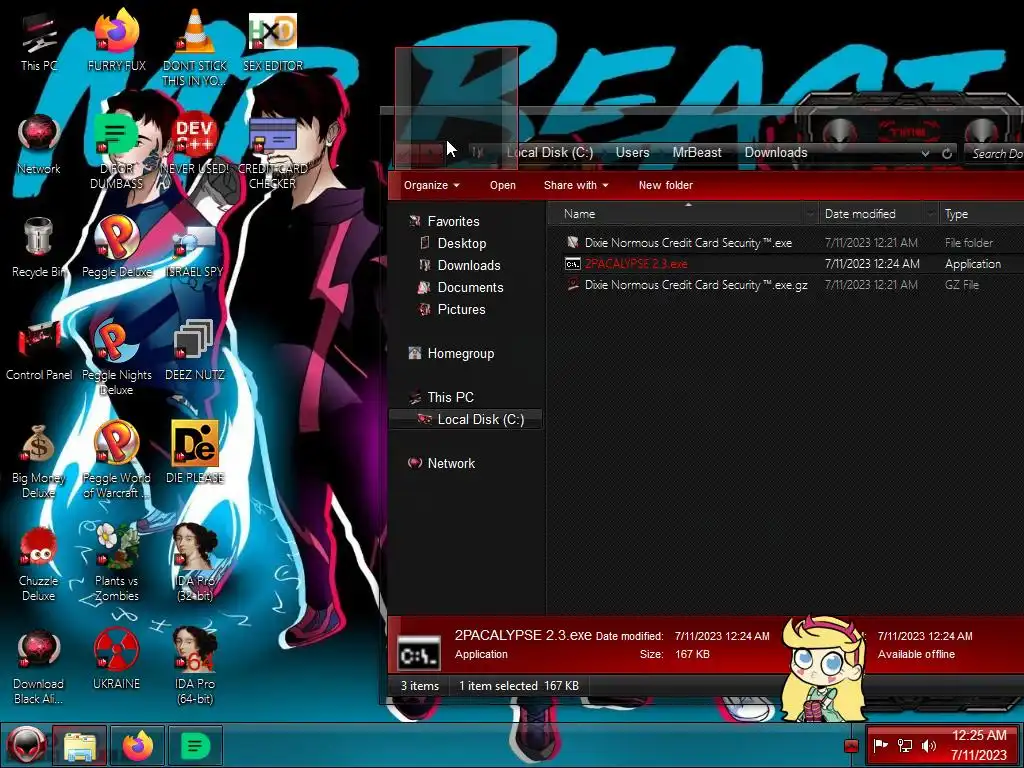Open the taskbar clock showing 12:25 AM
This screenshot has height=768, width=1024.
[978, 745]
